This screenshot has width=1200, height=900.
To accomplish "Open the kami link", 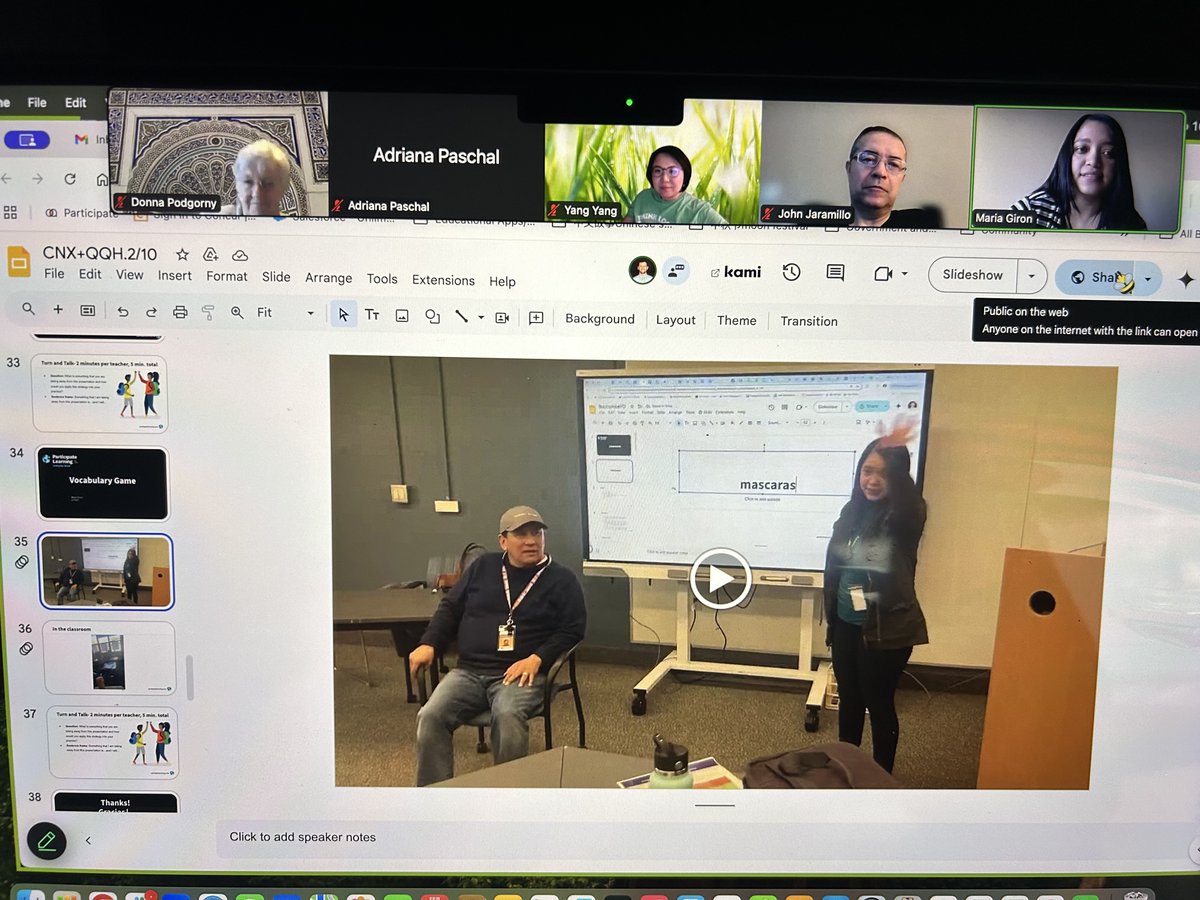I will pyautogui.click(x=735, y=272).
